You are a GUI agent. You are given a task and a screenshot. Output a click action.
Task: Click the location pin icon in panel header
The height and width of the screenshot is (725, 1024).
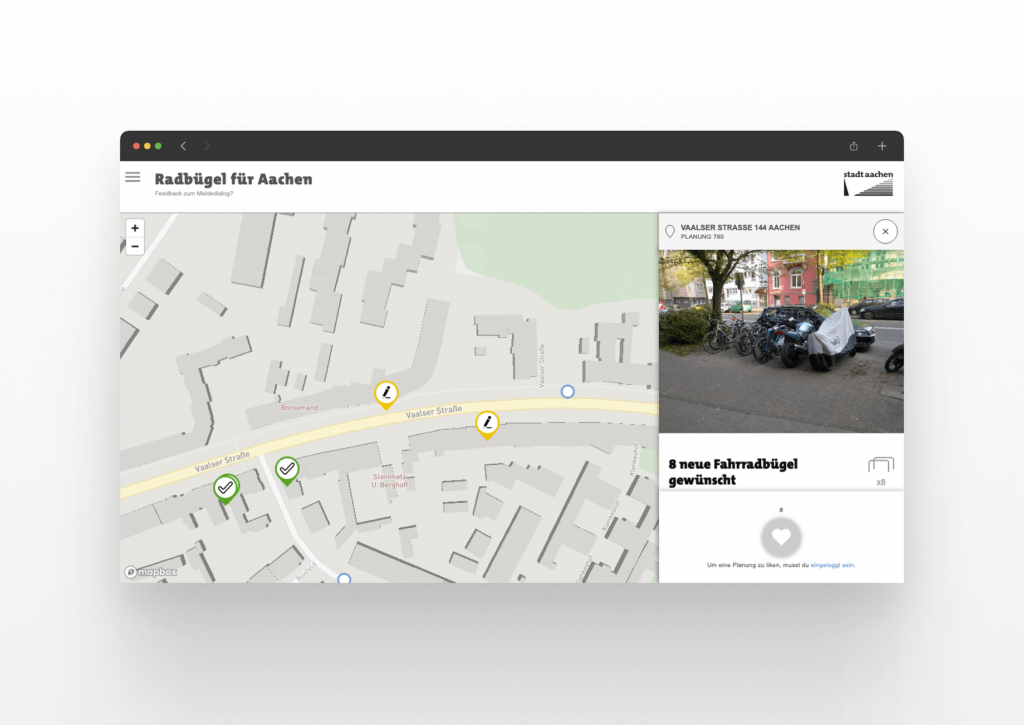tap(670, 232)
